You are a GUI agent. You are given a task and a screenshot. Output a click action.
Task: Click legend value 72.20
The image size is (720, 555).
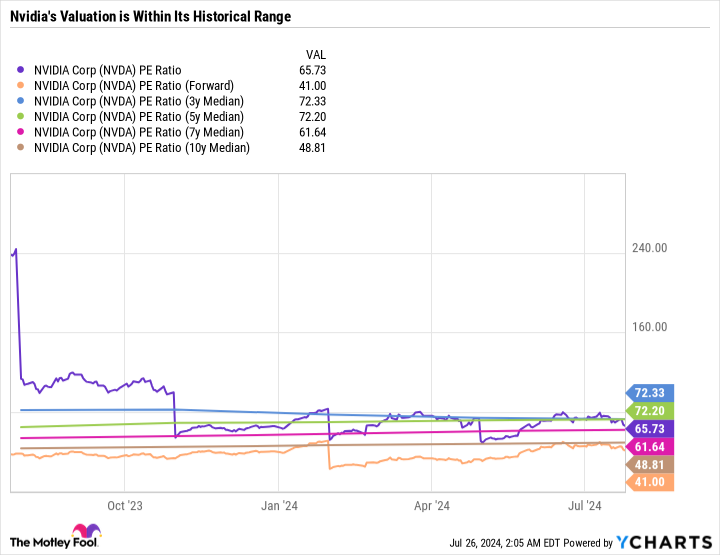(x=312, y=117)
